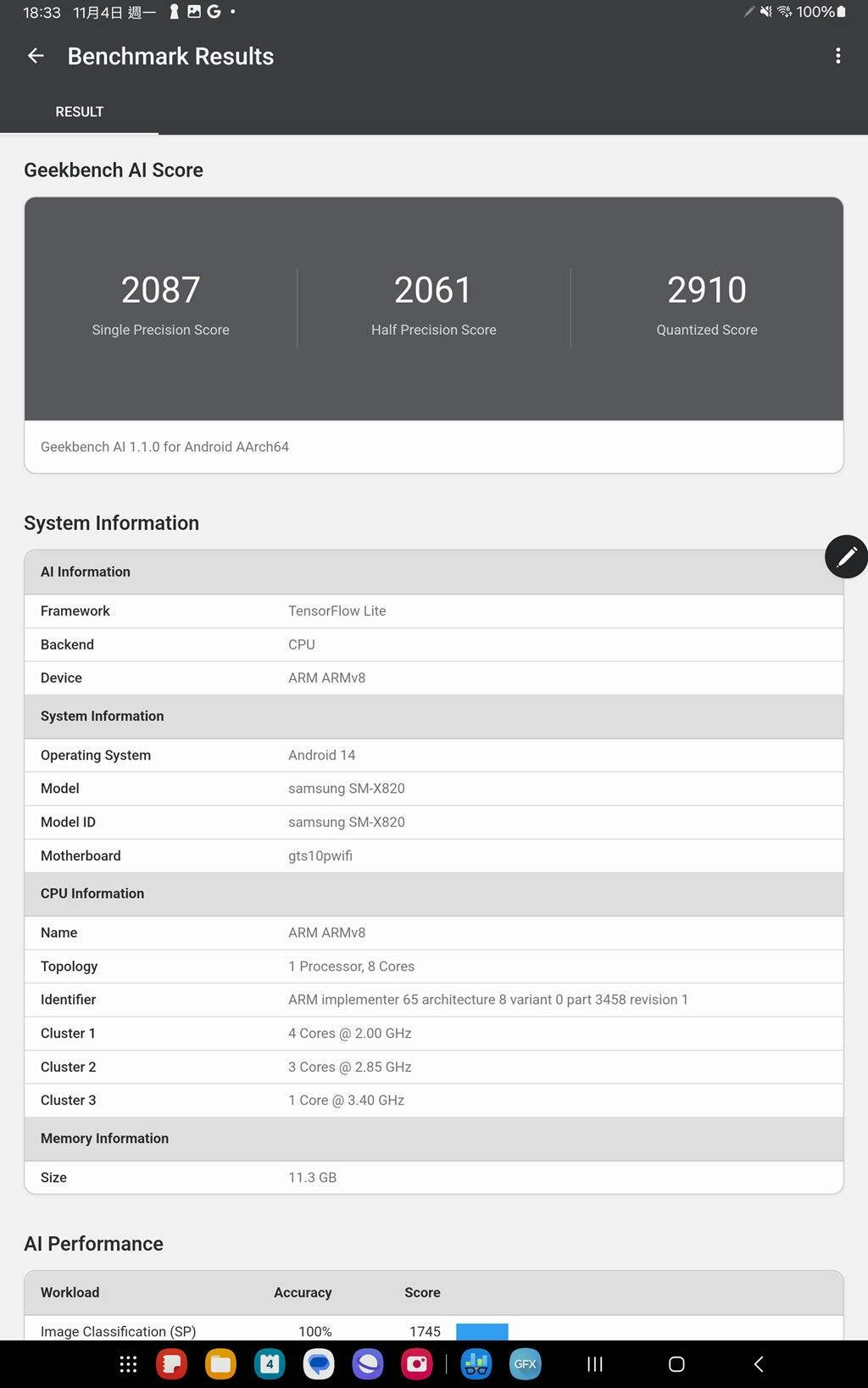Tap the Geekbench AI 1.1.0 version text
The image size is (868, 1388).
[164, 447]
